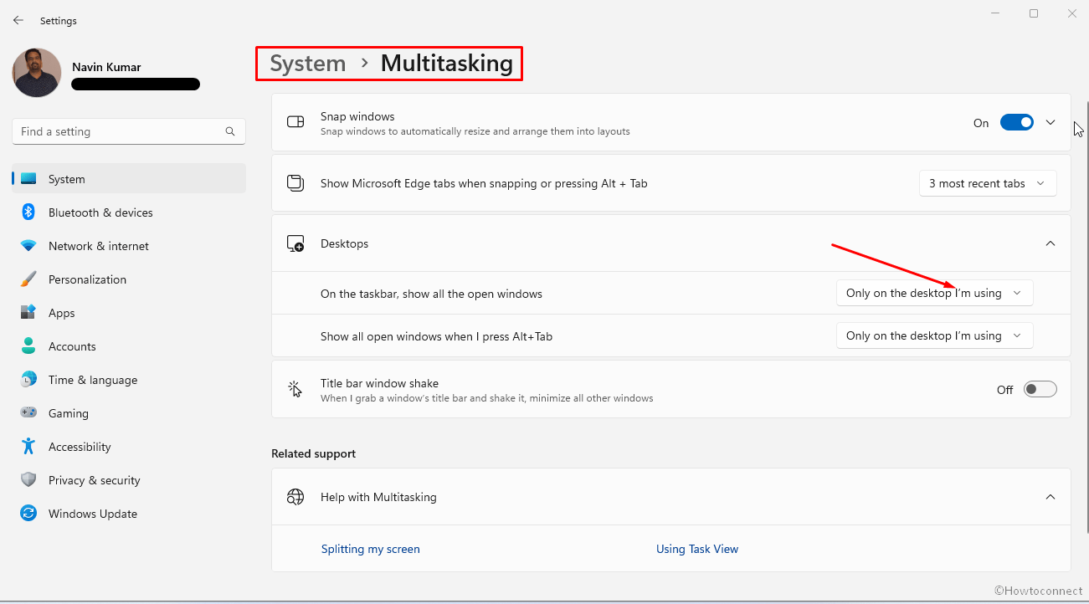This screenshot has height=604, width=1089.
Task: Click Navin Kumar account name
Action: tap(106, 67)
